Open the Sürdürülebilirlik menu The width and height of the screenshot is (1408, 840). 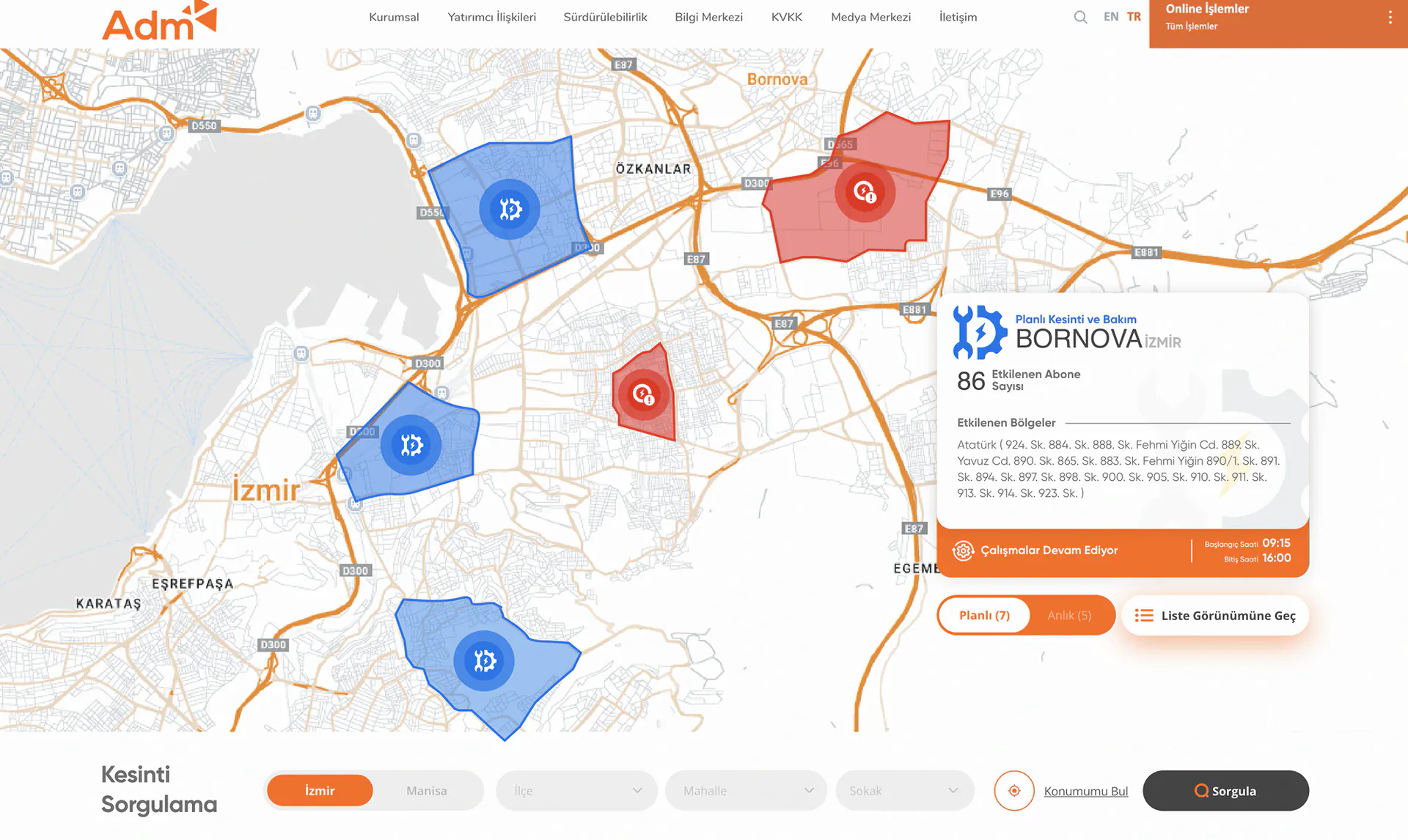[605, 17]
